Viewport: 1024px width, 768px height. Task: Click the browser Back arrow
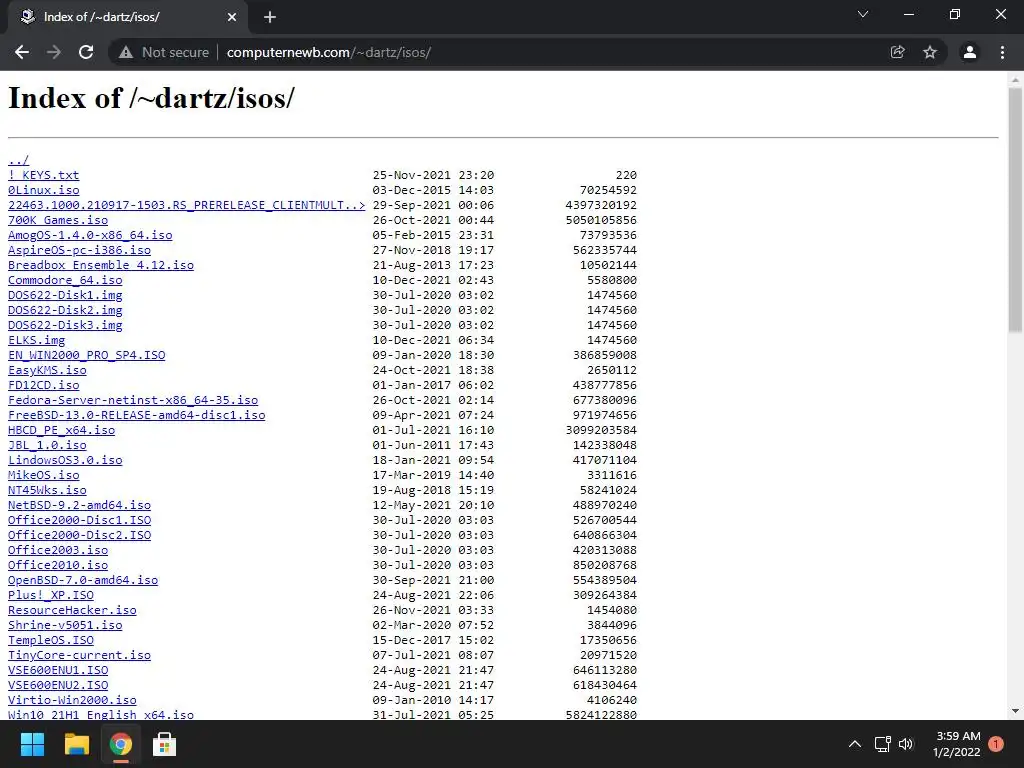22,52
